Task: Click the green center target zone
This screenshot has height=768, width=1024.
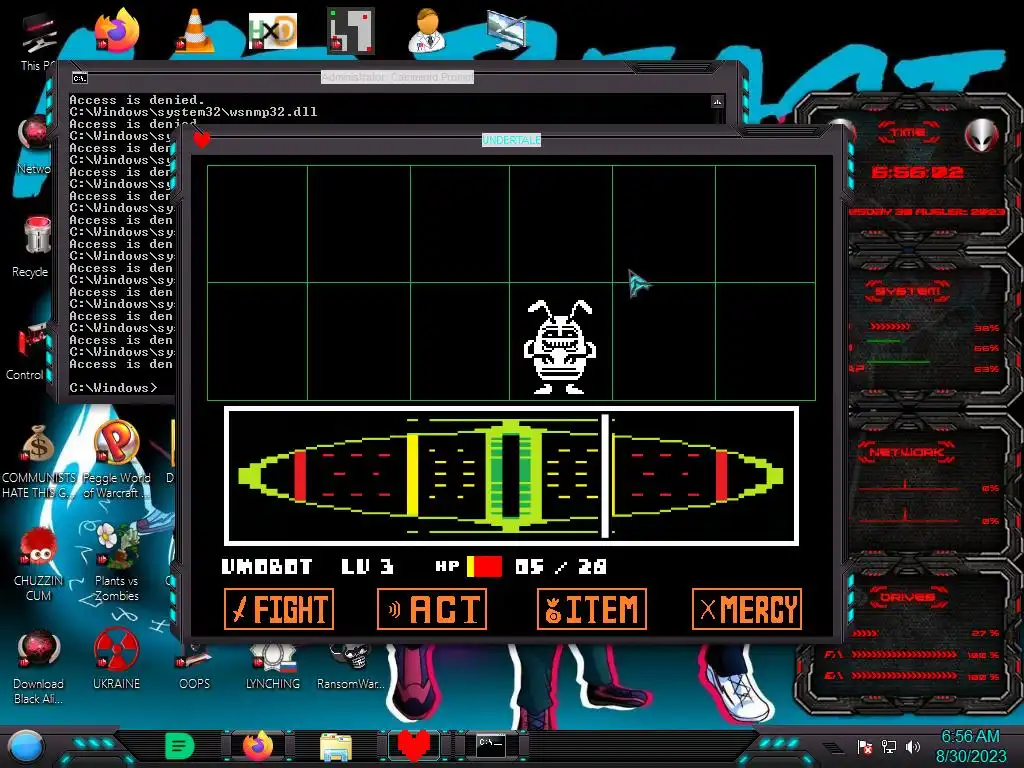Action: click(511, 475)
